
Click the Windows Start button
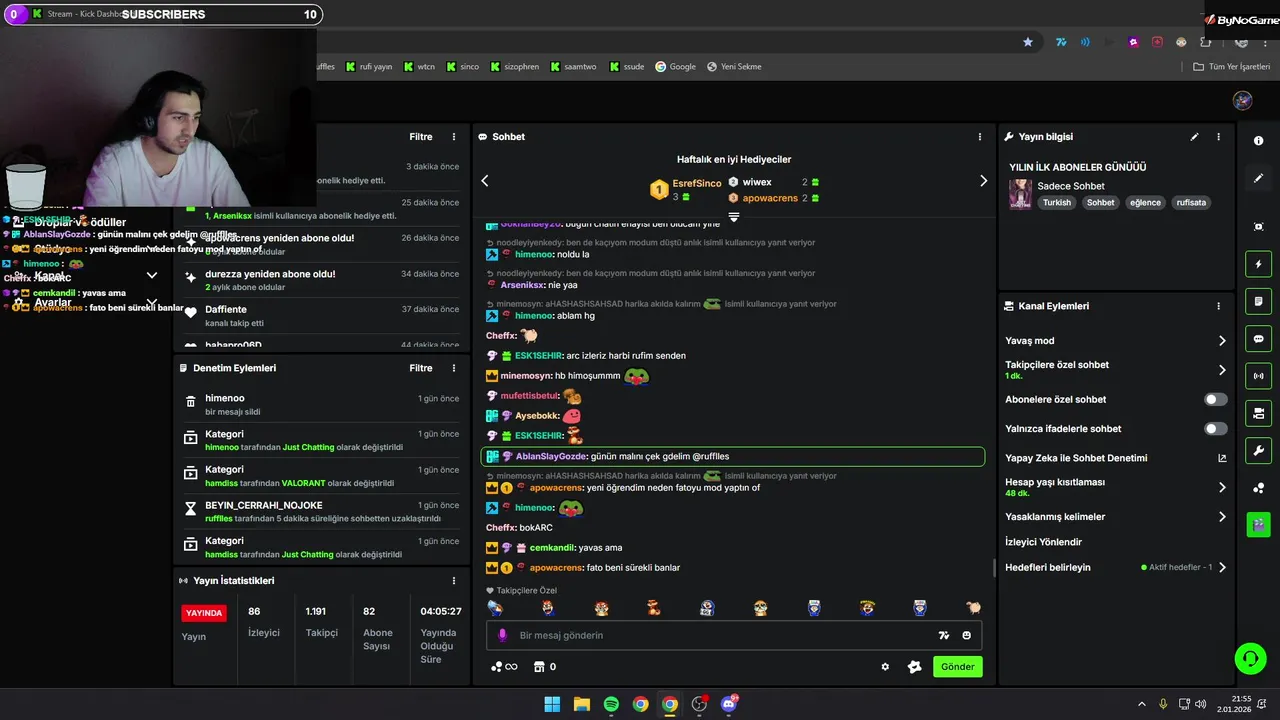click(552, 704)
